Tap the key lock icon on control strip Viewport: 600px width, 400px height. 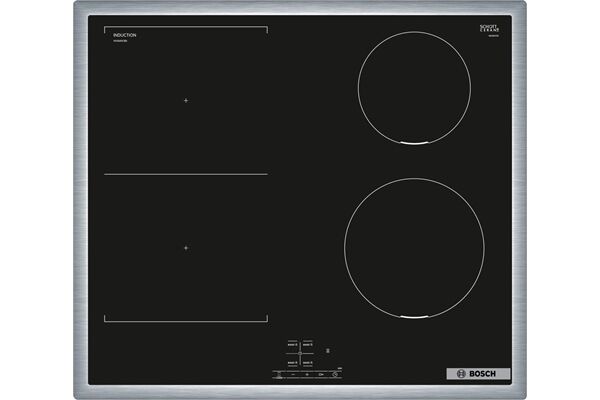320,374
